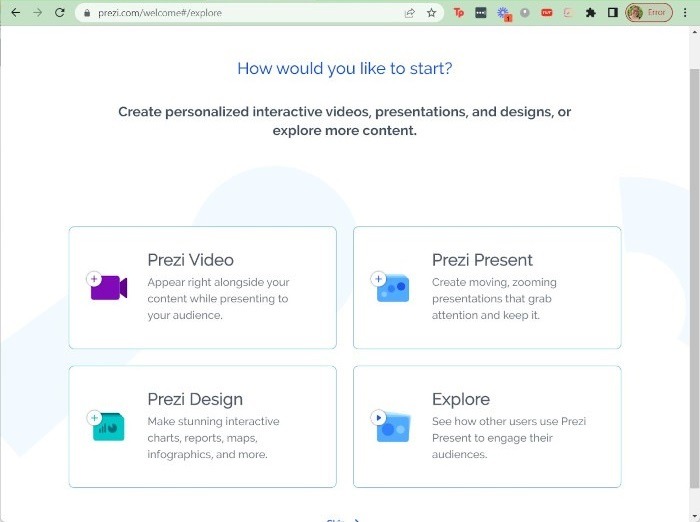The width and height of the screenshot is (700, 522).
Task: Click the page vertical scrollbar thumb
Action: point(694,279)
